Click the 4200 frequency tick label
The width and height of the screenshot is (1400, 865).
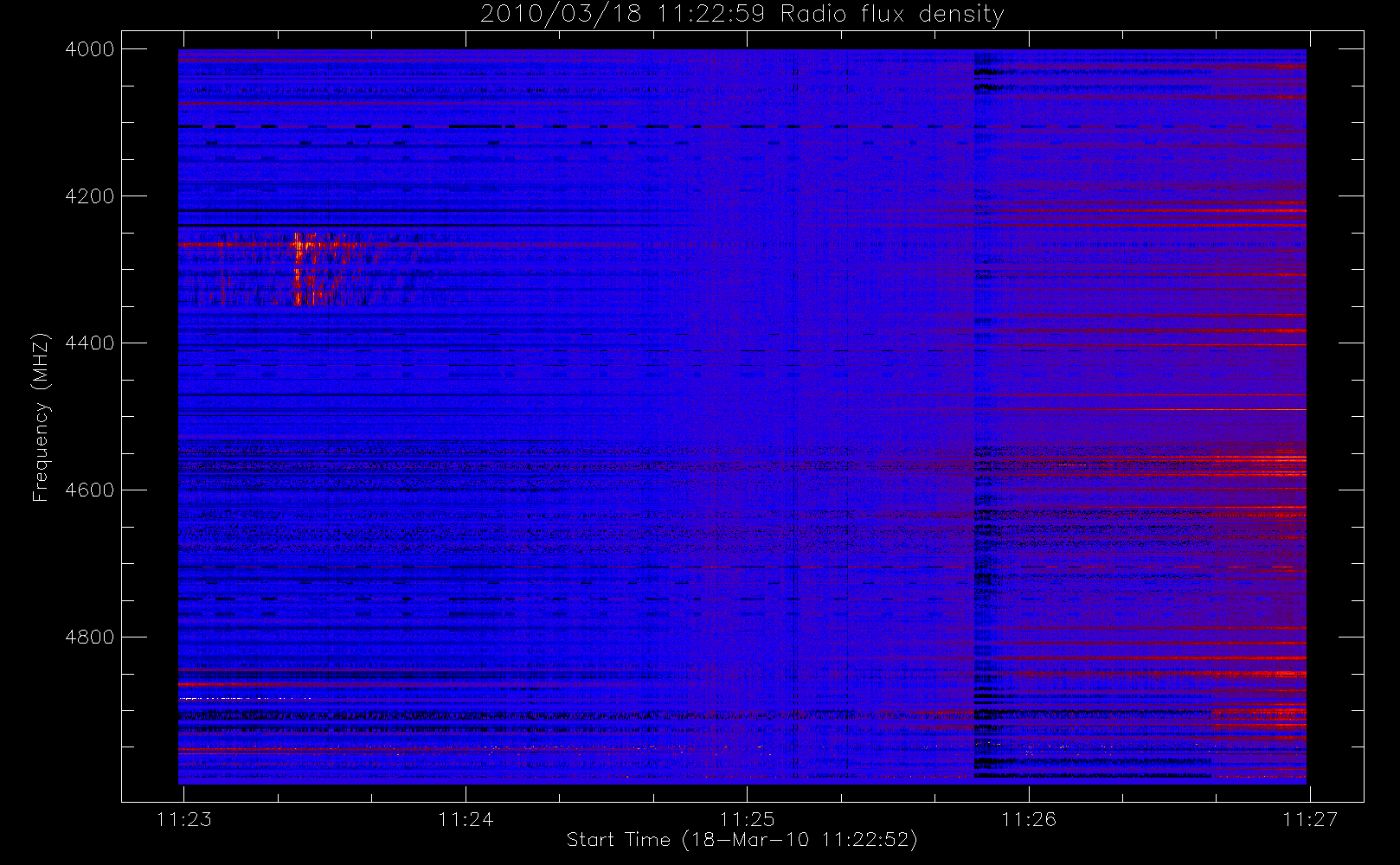[90, 196]
